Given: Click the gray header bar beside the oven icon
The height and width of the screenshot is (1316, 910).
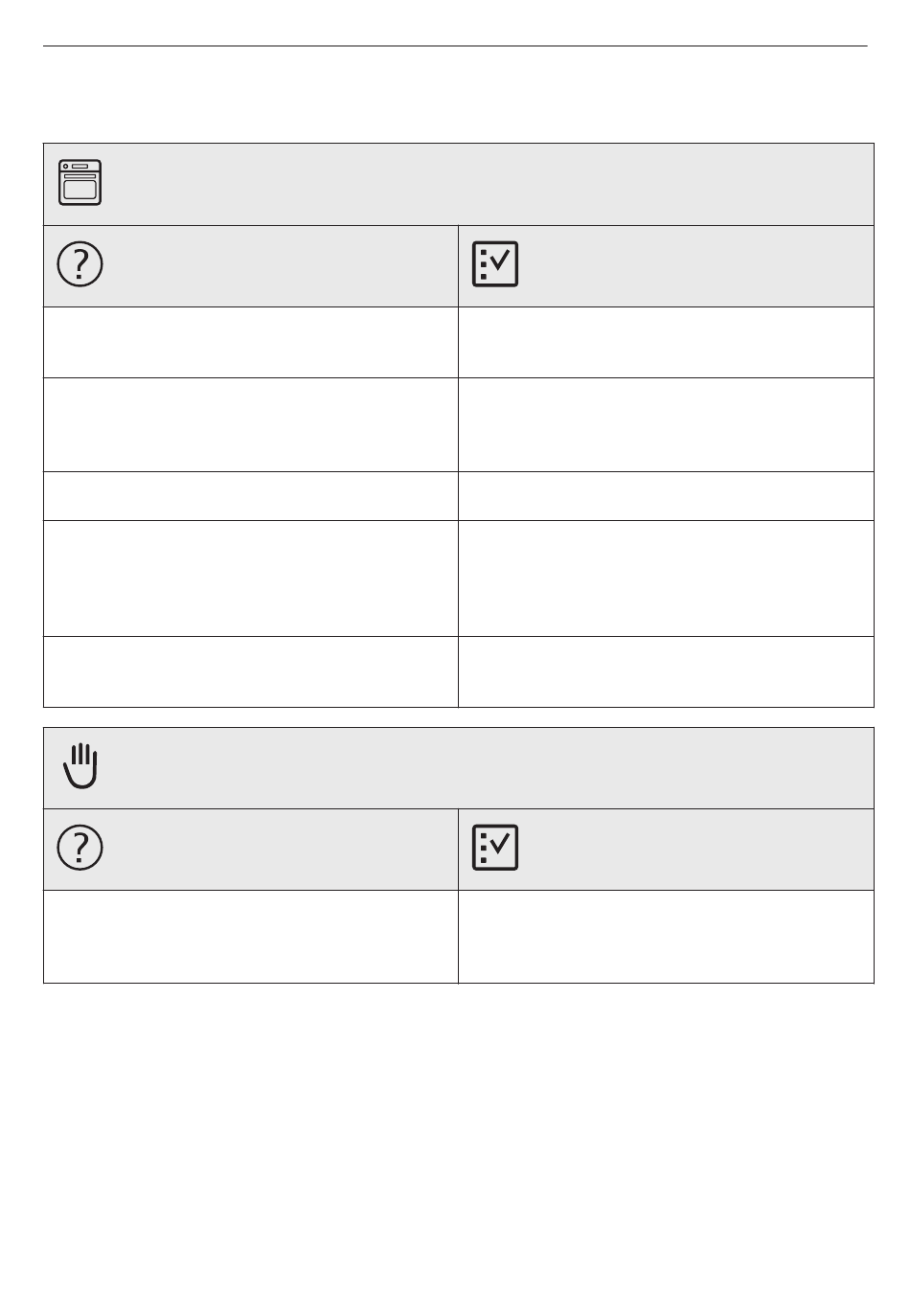Looking at the screenshot, I should [459, 184].
